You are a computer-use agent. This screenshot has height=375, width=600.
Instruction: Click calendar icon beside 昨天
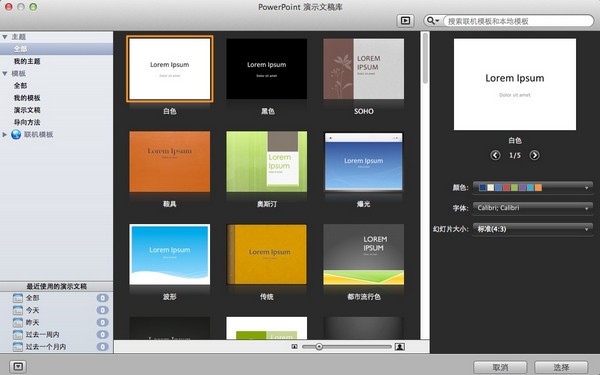pos(18,322)
